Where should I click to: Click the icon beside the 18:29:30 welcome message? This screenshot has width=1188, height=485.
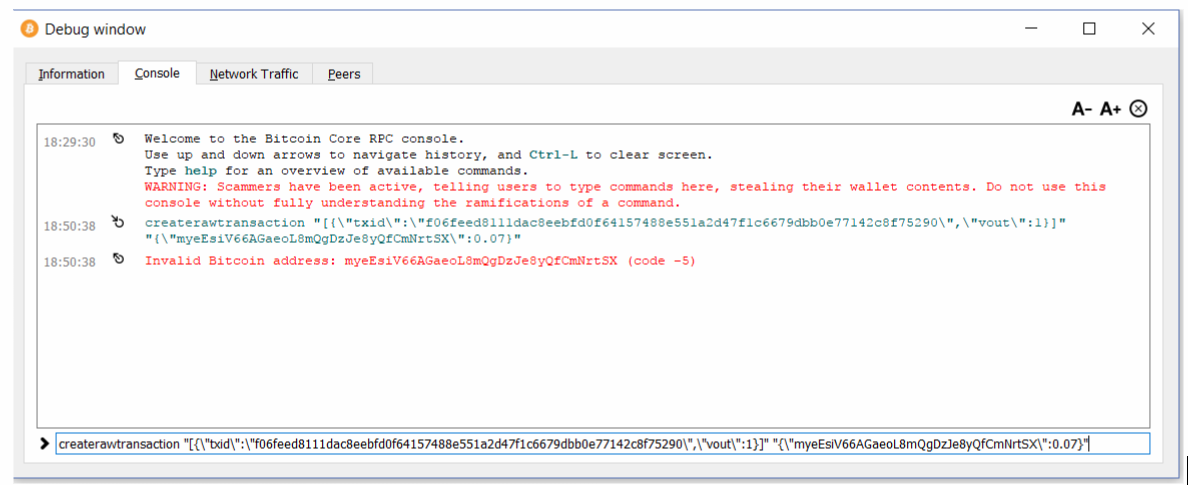[118, 139]
